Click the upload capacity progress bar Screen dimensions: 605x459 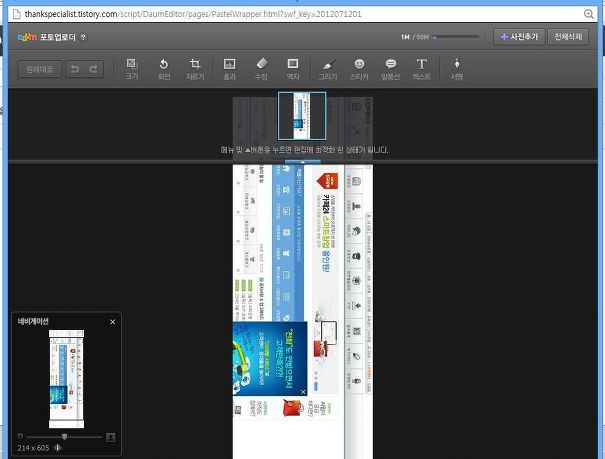(456, 37)
